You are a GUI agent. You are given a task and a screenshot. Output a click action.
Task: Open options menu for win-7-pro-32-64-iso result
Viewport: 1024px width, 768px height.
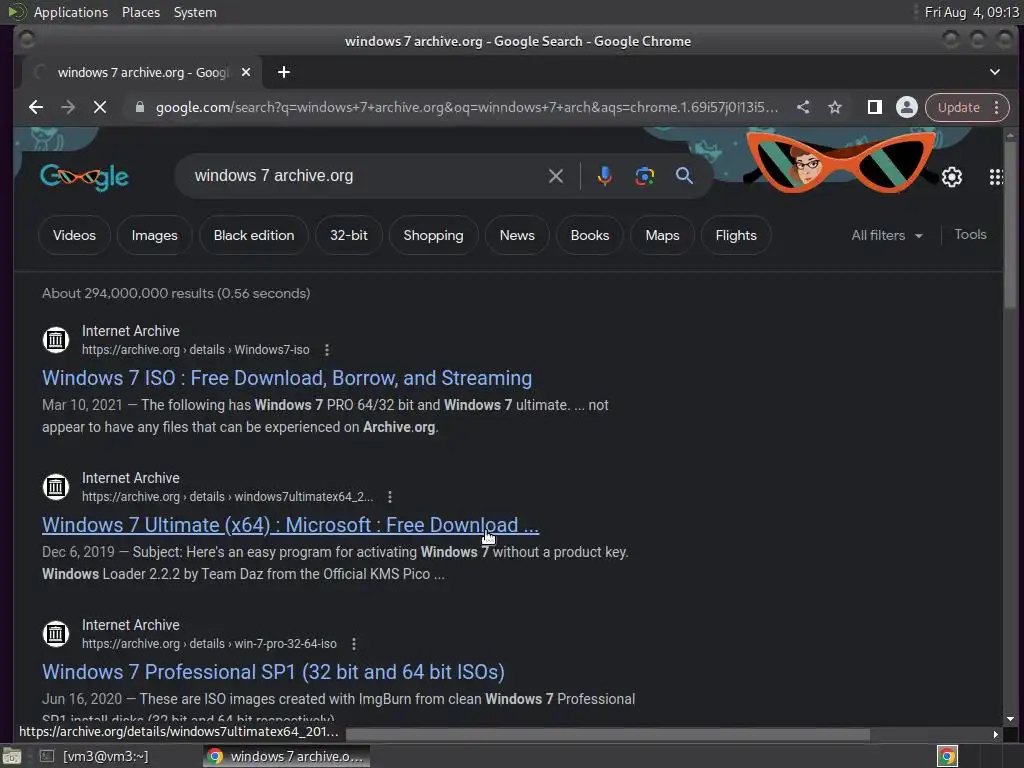coord(354,644)
